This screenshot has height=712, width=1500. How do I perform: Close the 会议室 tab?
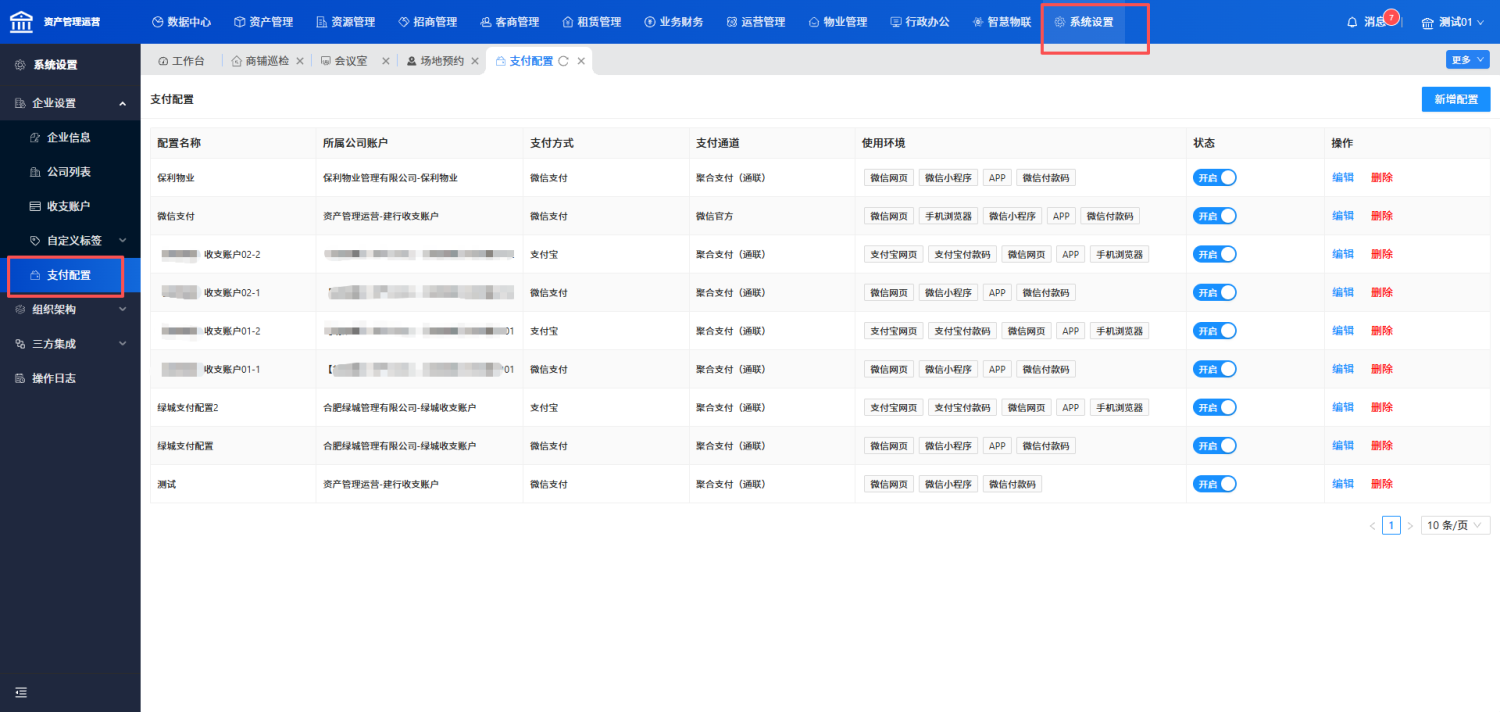click(386, 61)
